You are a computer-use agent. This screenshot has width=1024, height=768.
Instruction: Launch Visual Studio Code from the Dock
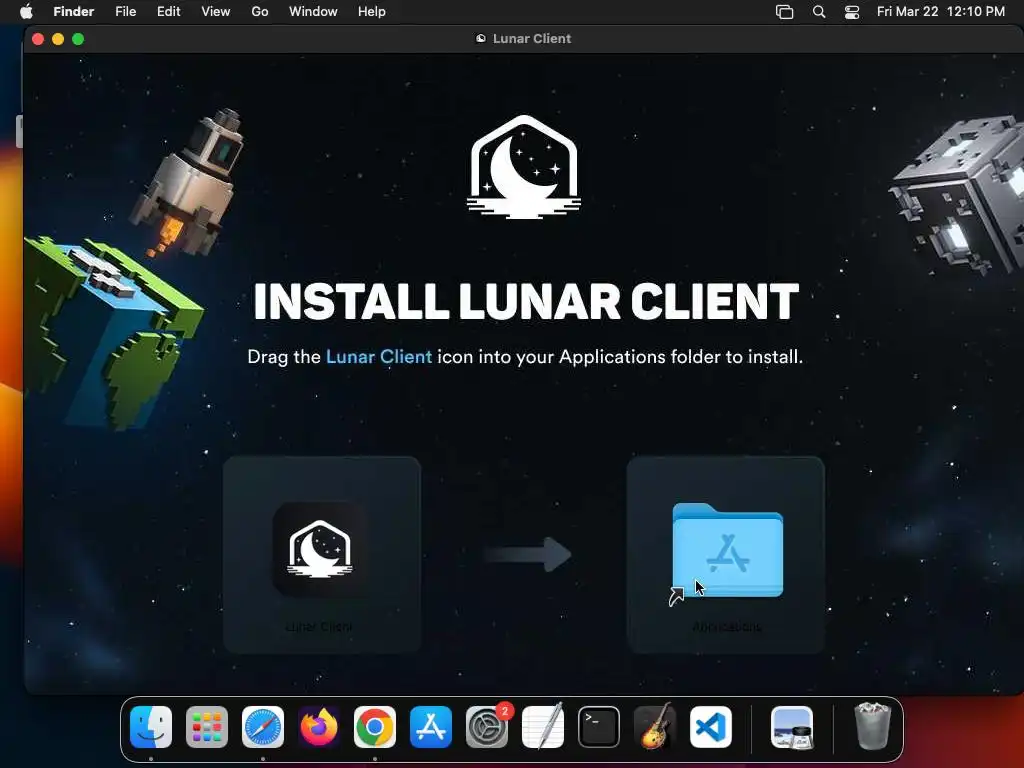(x=711, y=727)
